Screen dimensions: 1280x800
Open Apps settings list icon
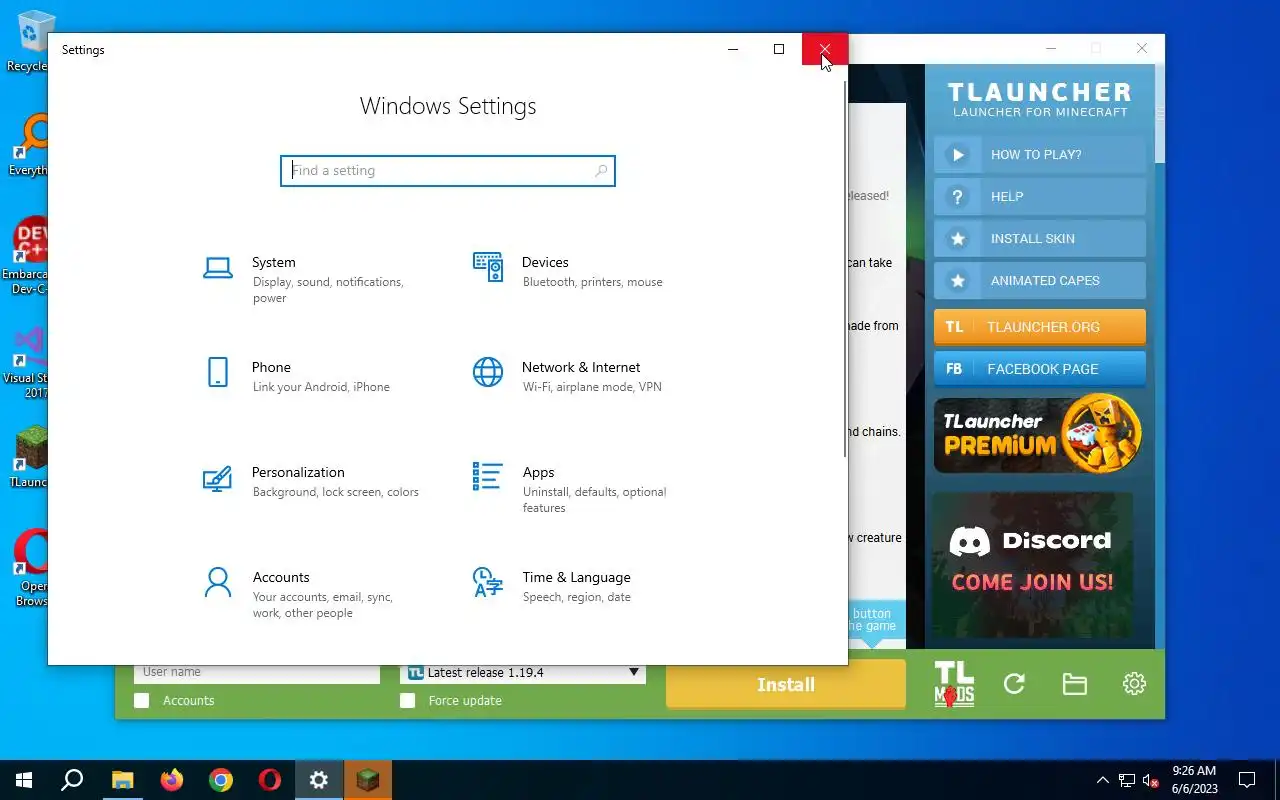click(488, 477)
